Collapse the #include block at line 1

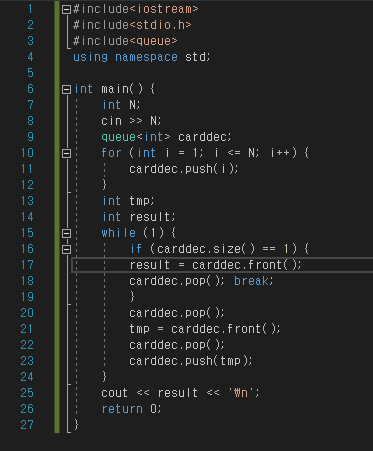(x=66, y=9)
